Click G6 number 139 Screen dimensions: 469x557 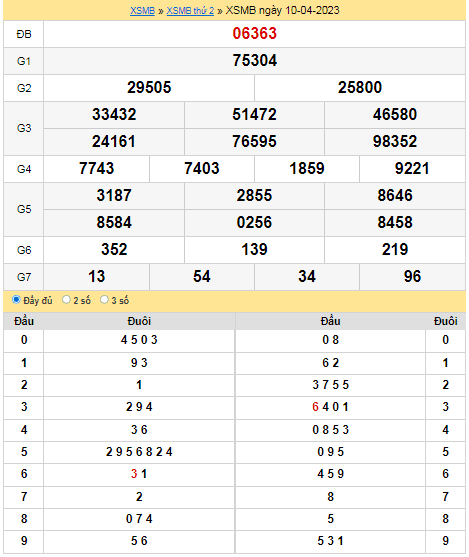[254, 249]
